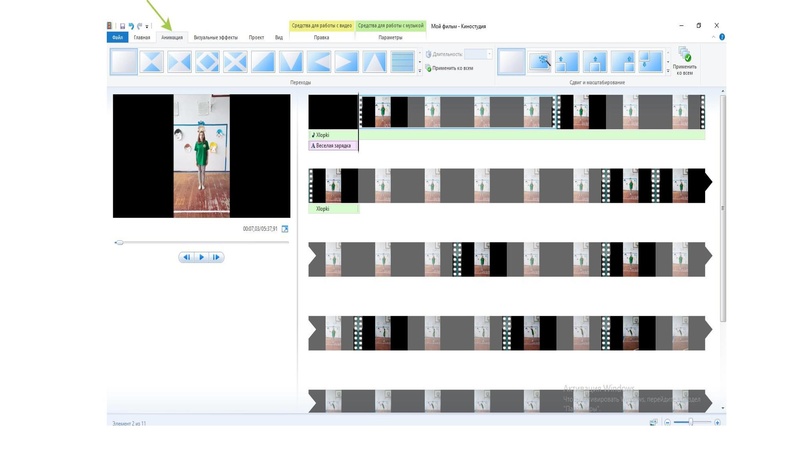Image resolution: width=800 pixels, height=450 pixels.
Task: Click zoom-out minus icon in status bar
Action: [x=668, y=423]
